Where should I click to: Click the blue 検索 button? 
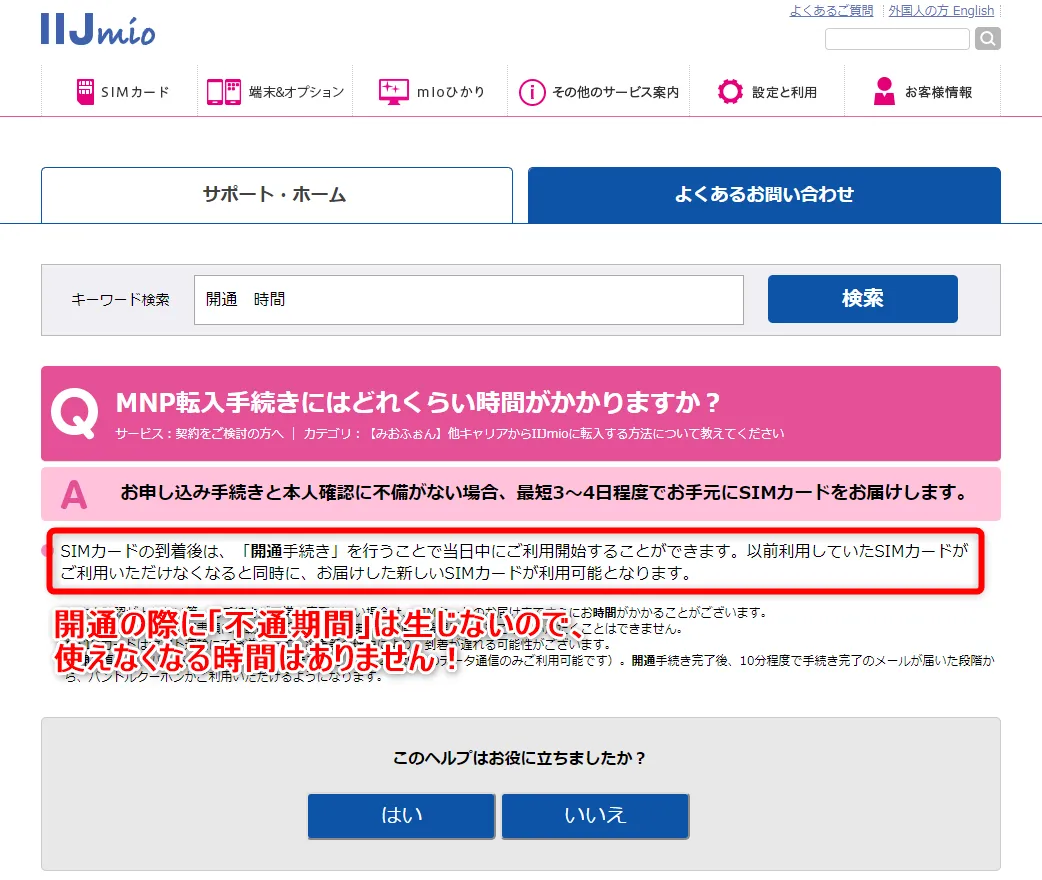[863, 298]
